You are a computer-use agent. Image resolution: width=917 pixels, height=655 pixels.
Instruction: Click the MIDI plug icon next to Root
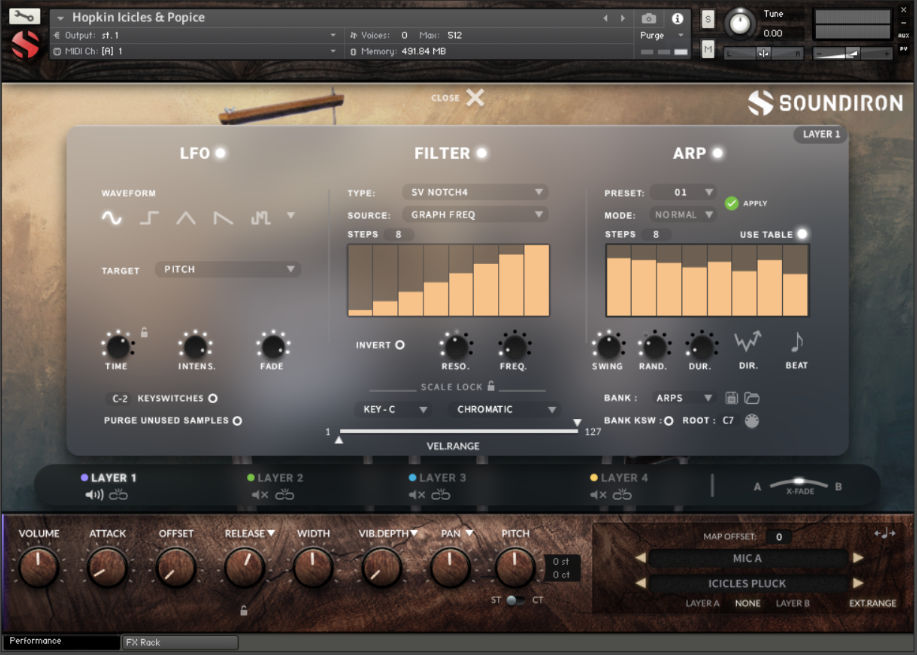[x=751, y=421]
